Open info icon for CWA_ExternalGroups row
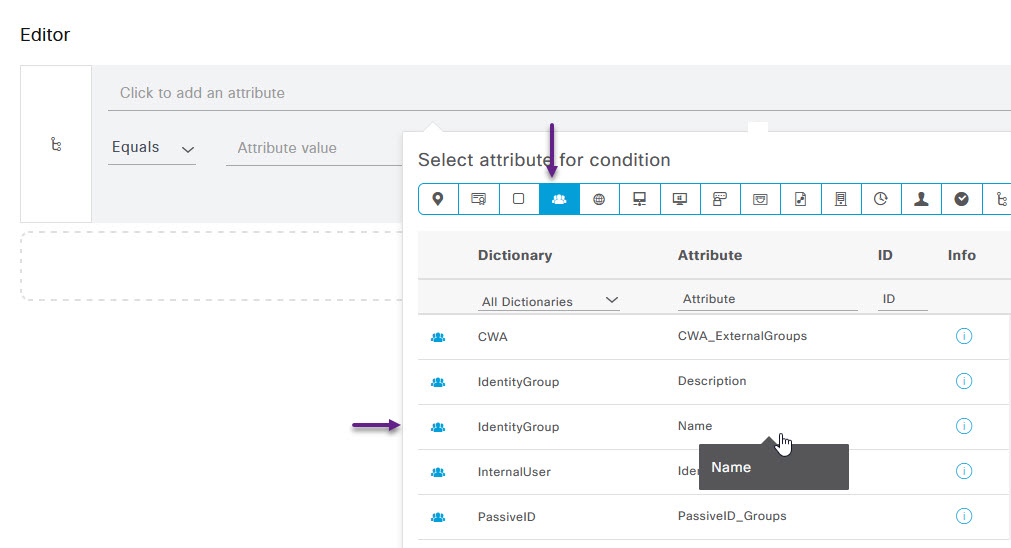The width and height of the screenshot is (1011, 548). coord(964,336)
